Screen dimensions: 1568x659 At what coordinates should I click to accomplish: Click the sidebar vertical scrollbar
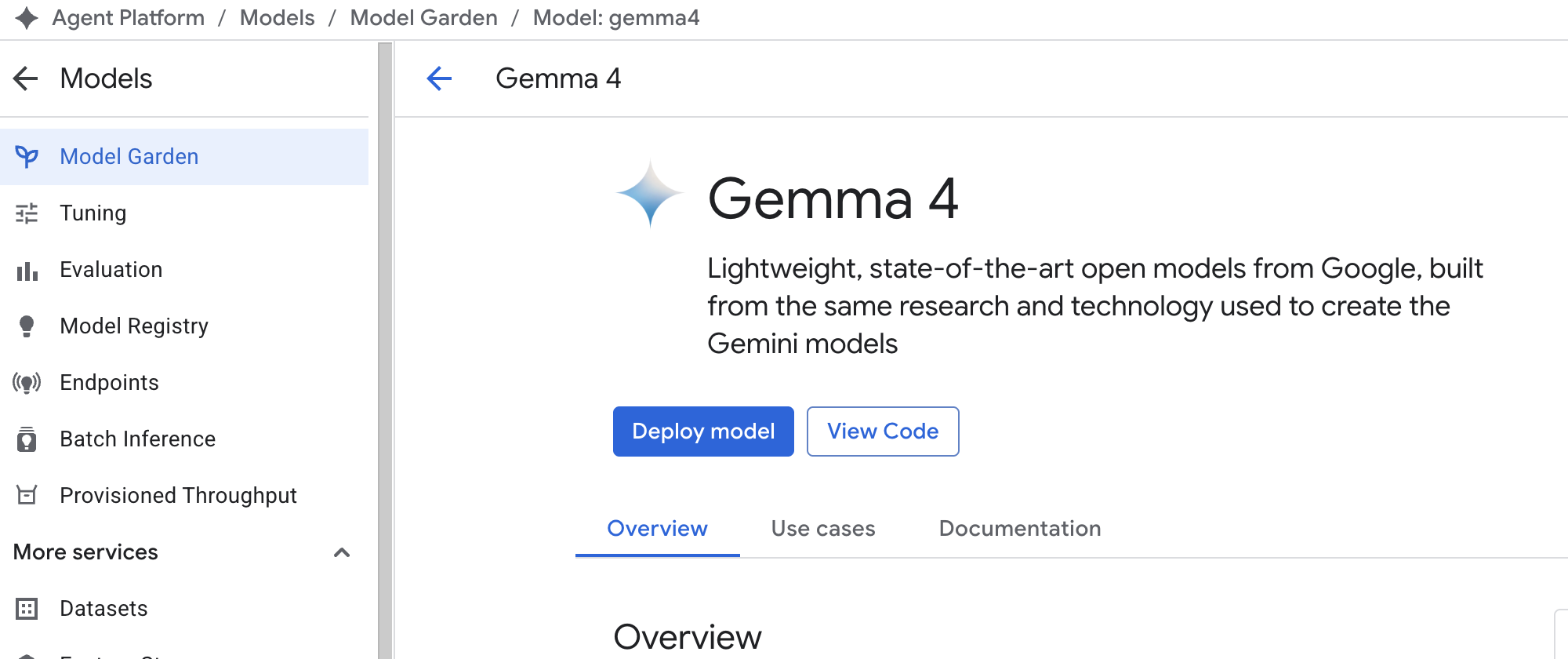(x=385, y=350)
